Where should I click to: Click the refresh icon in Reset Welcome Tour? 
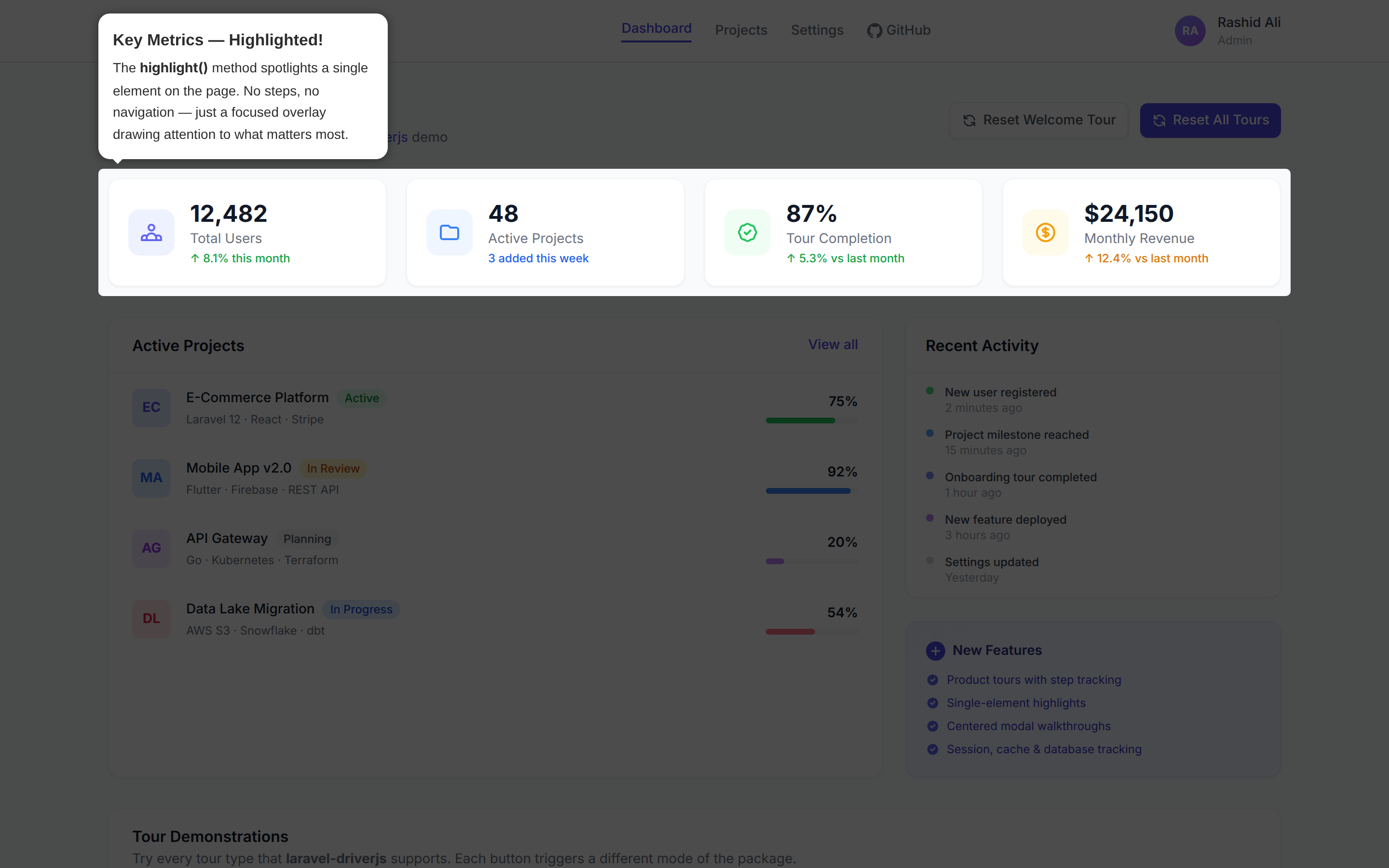[x=969, y=121]
